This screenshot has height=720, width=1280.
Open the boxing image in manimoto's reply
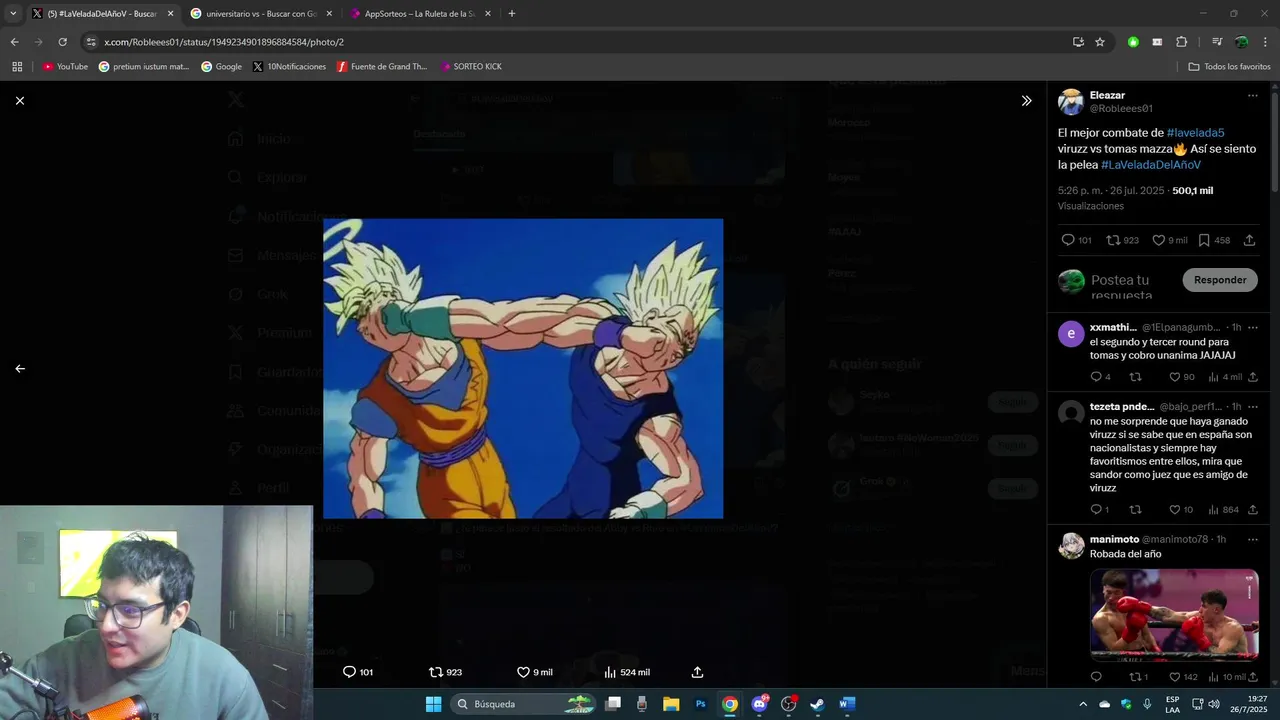pos(1174,615)
